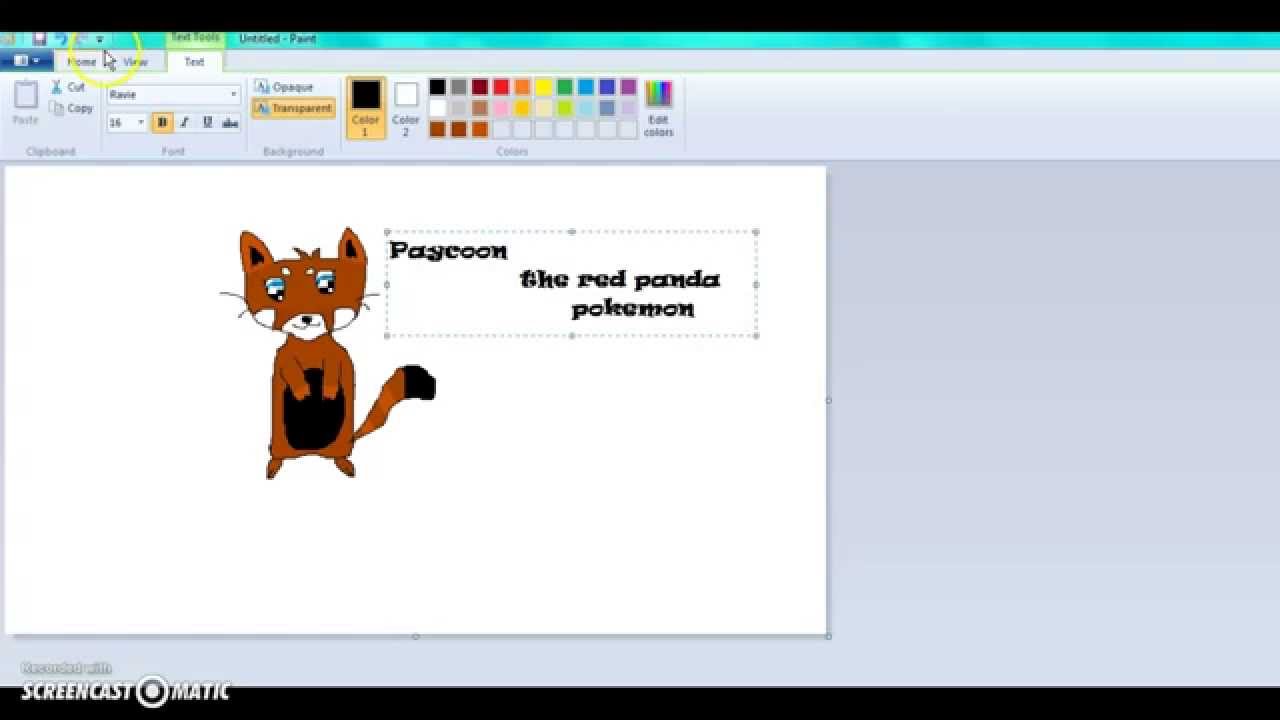Image resolution: width=1280 pixels, height=720 pixels.
Task: Pick the gray 50% palette swatch
Action: coord(458,87)
